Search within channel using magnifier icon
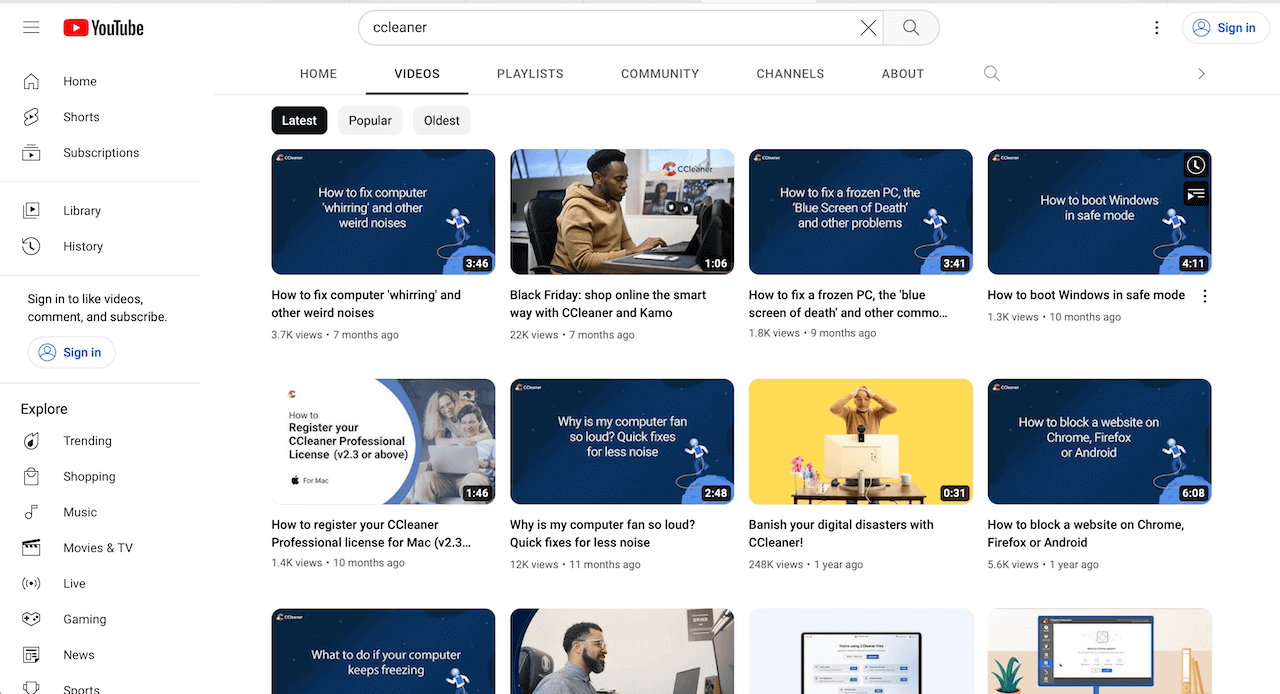Viewport: 1280px width, 694px height. (991, 74)
